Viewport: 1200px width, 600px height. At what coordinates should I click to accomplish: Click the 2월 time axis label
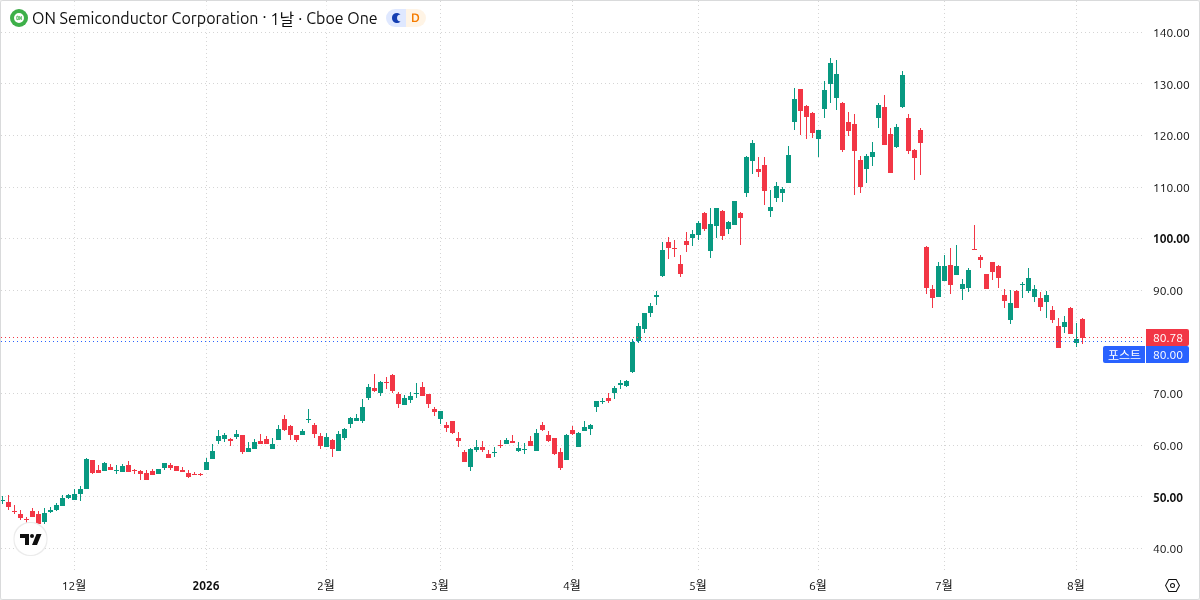click(325, 585)
